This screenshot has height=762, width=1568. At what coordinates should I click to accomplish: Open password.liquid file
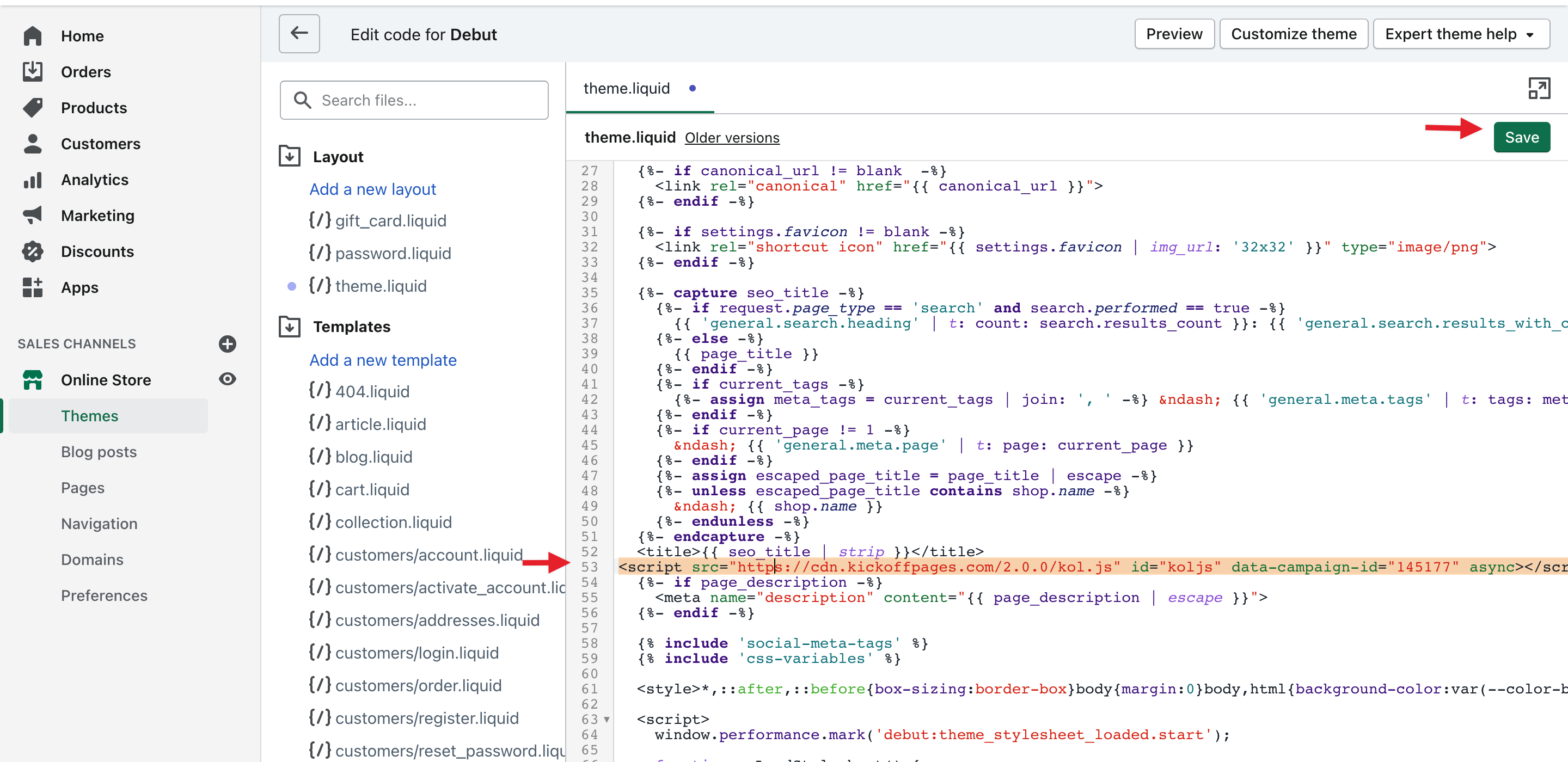click(x=380, y=253)
